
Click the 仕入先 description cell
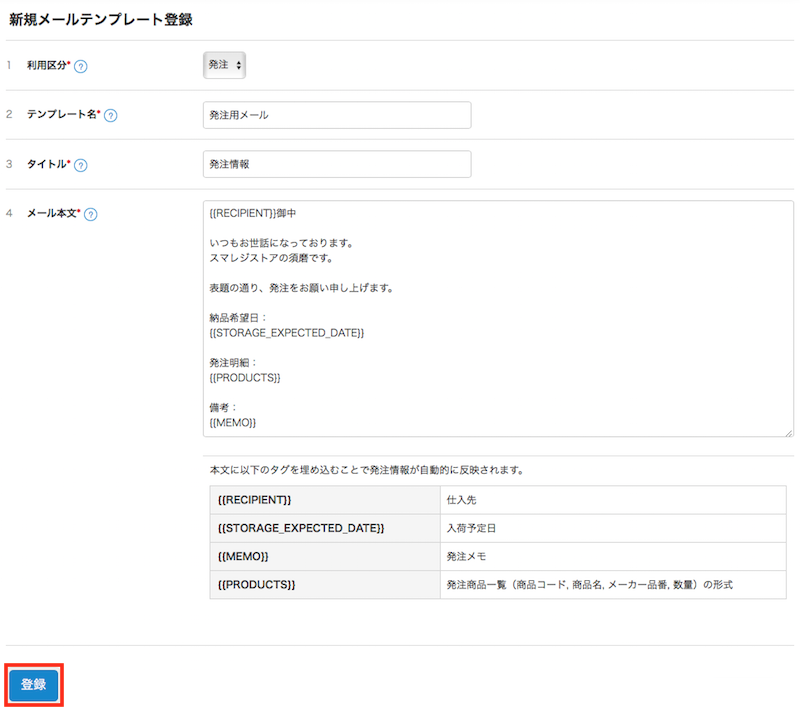[612, 499]
